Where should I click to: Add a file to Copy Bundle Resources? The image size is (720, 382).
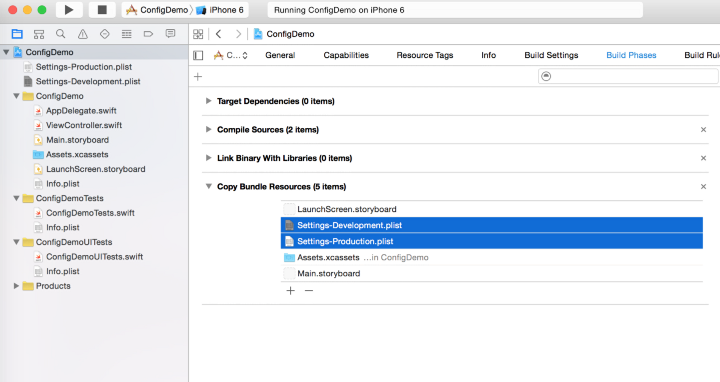coord(291,291)
